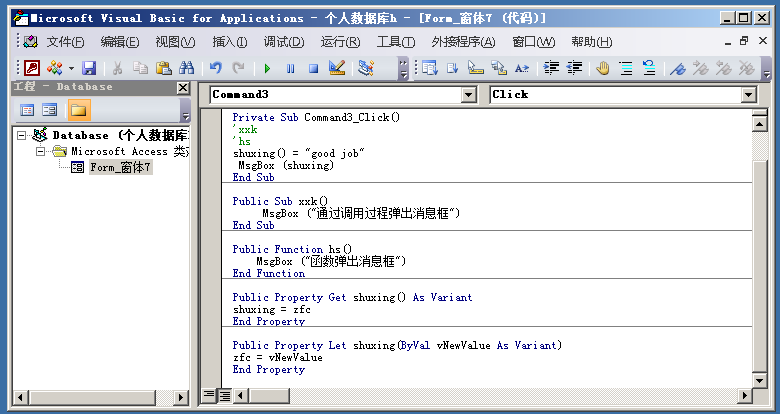Undo the last edit

215,68
